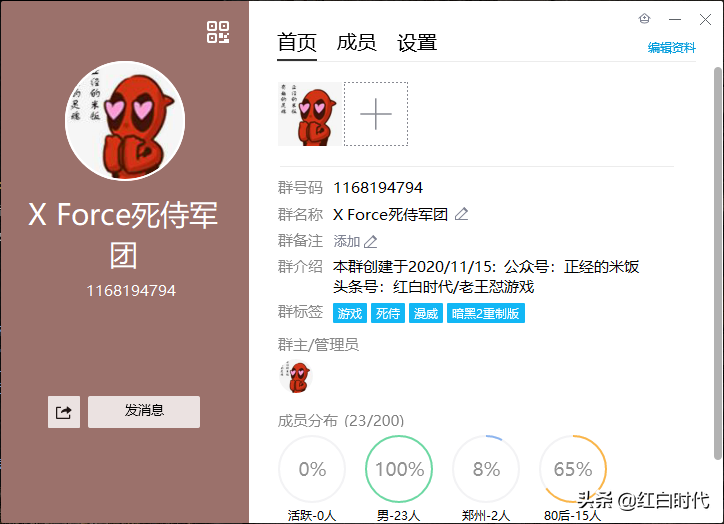
Task: Click the group name value X Force死侍军团
Action: pyautogui.click(x=391, y=214)
